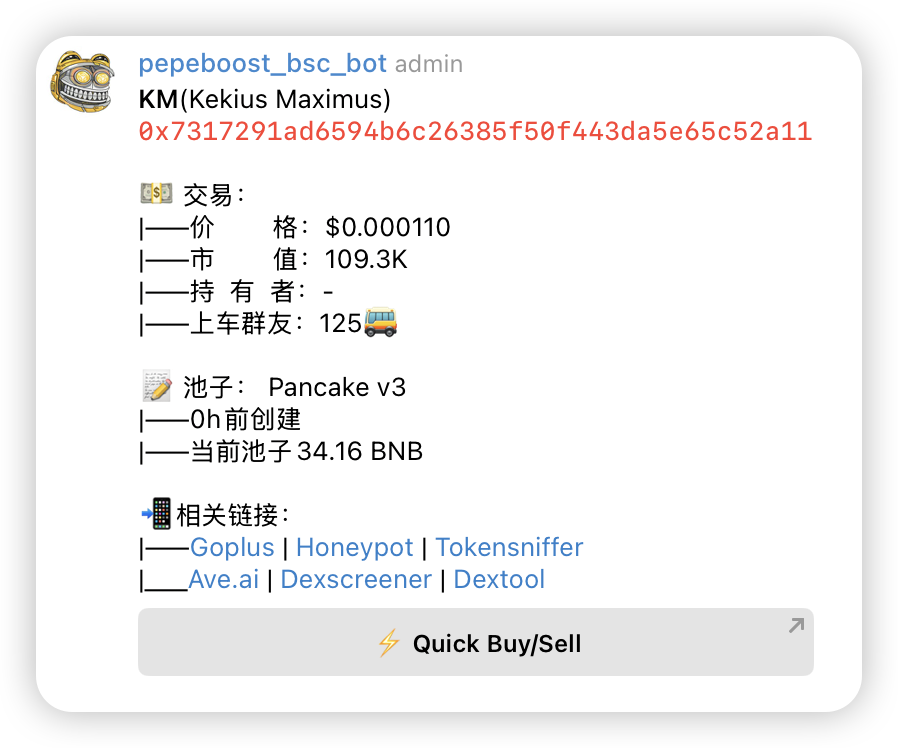Open the Honeypot link
The width and height of the screenshot is (898, 748).
(x=355, y=548)
